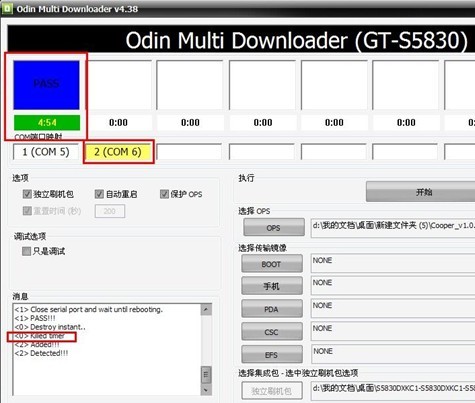Click the second empty download status box
Viewport: 475px width, 403px height.
190,85
